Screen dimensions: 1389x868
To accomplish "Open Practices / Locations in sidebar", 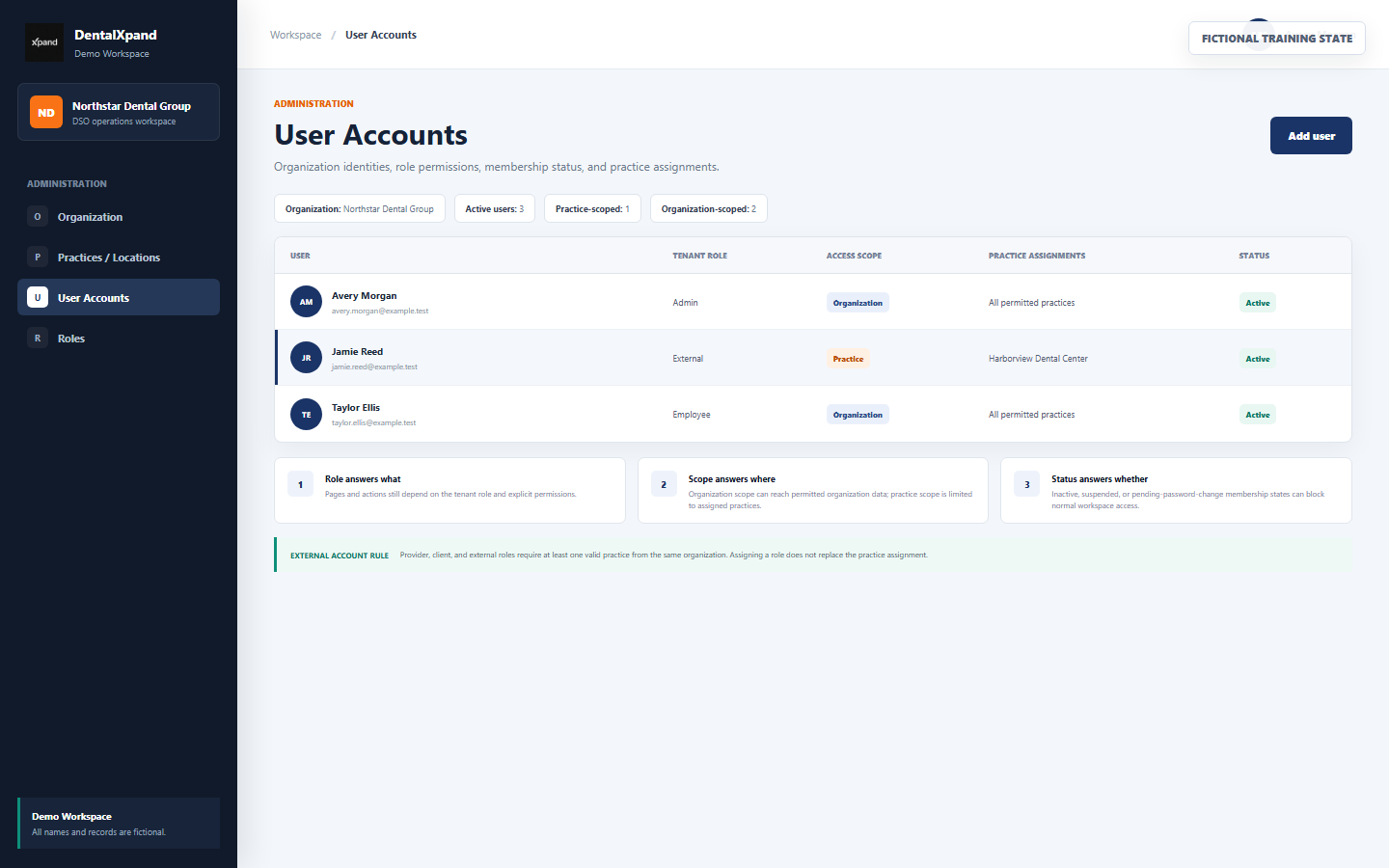I will pyautogui.click(x=119, y=258).
